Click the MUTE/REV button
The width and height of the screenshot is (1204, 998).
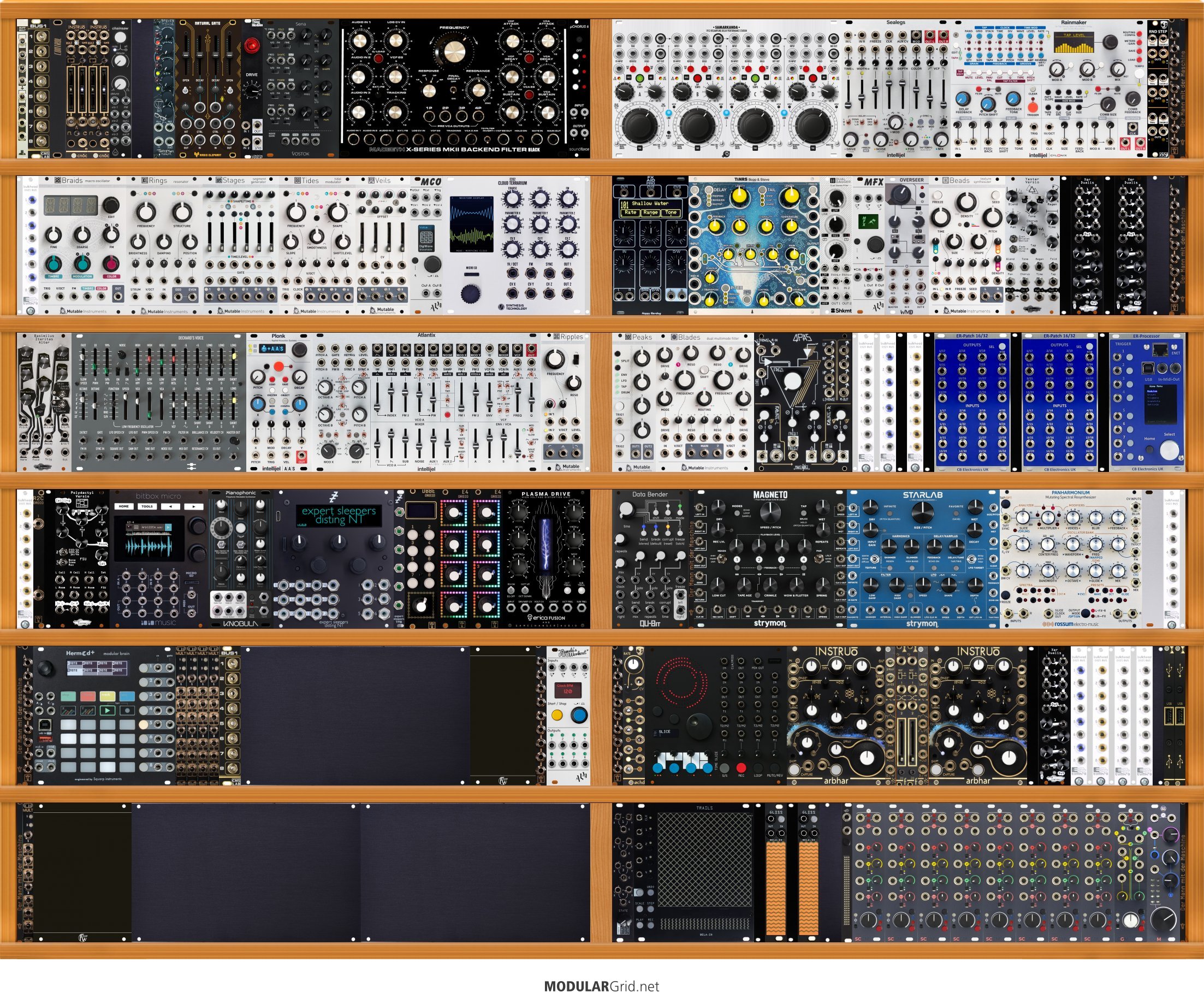click(x=775, y=767)
